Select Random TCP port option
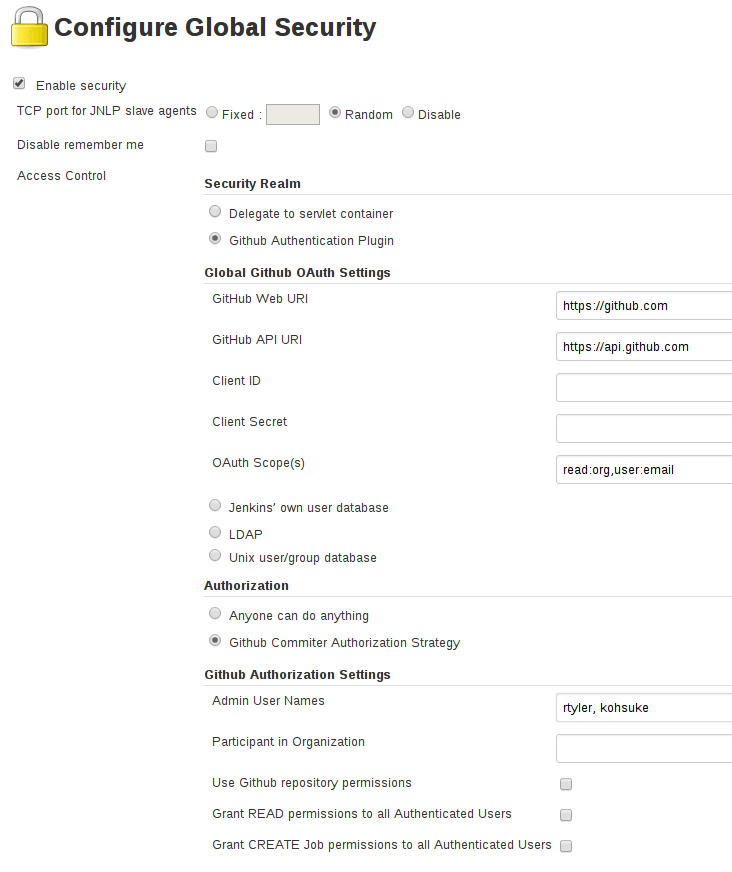The image size is (732, 872). 334,112
